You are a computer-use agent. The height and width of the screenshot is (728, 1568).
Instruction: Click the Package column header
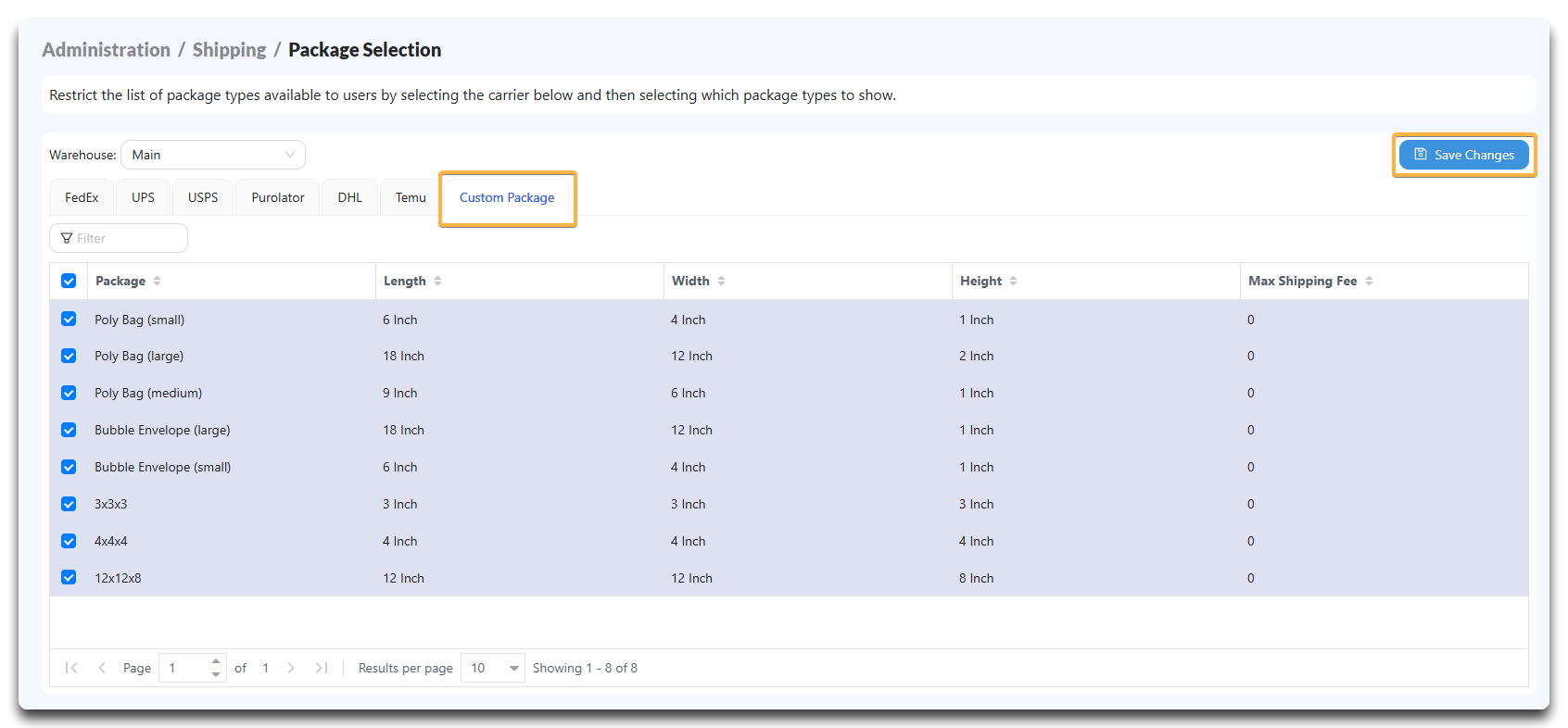coord(232,281)
